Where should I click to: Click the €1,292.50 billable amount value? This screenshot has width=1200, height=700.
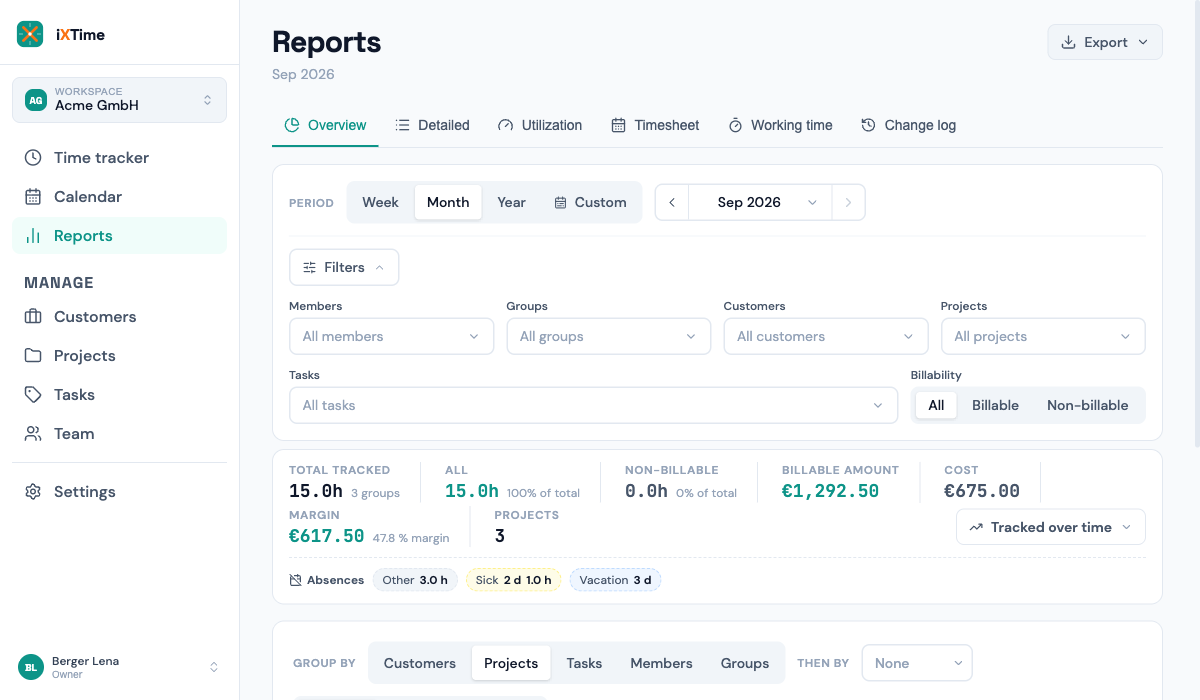coord(830,491)
